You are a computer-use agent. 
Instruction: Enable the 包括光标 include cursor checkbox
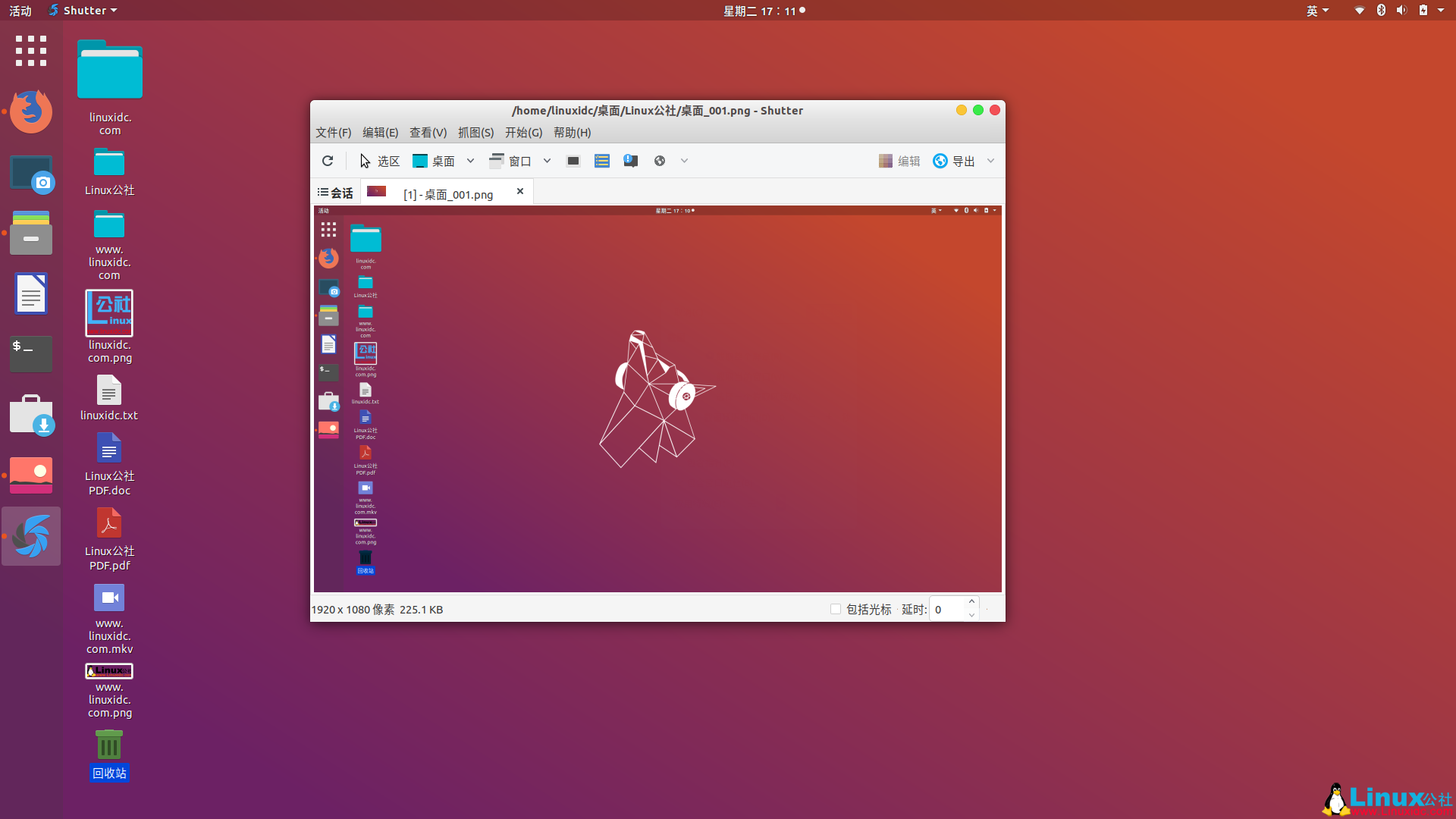point(836,609)
